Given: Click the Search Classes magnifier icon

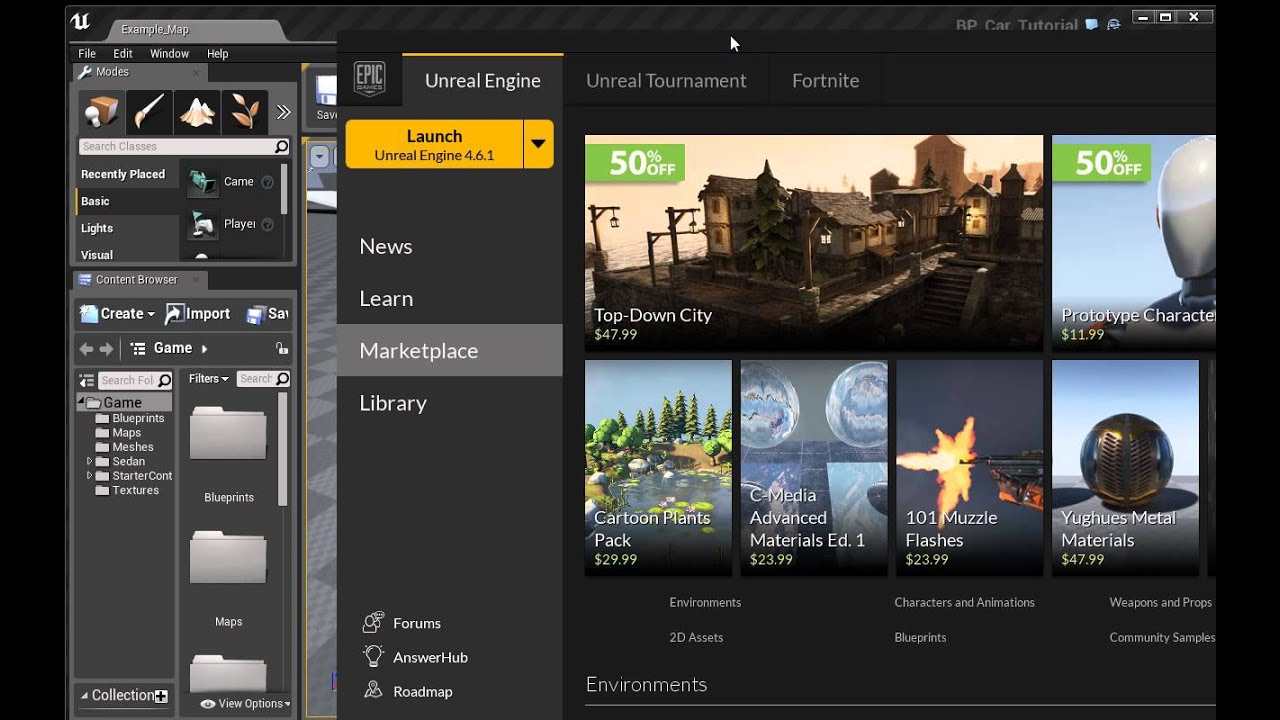Looking at the screenshot, I should click(x=281, y=146).
